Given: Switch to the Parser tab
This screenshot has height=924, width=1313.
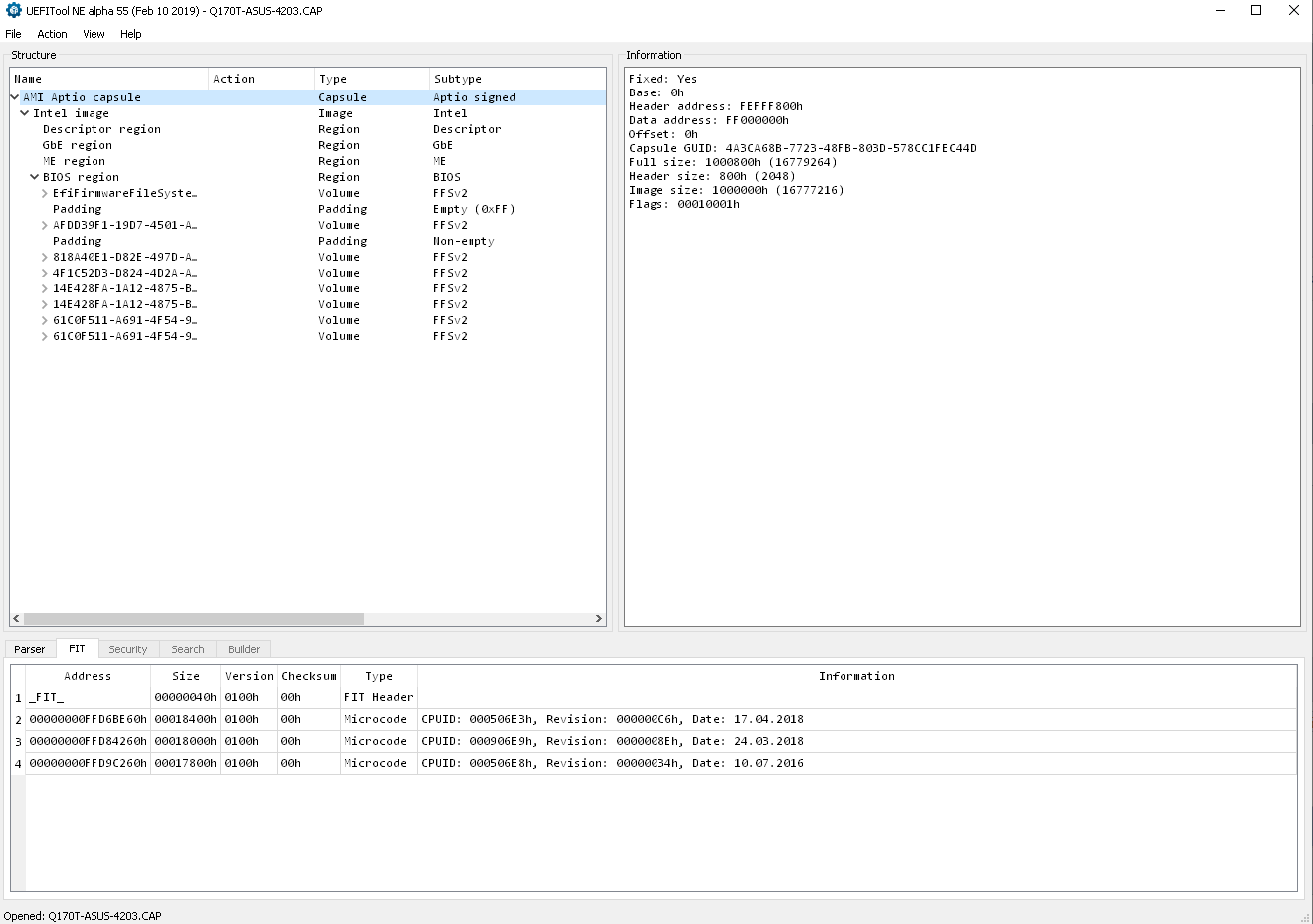Looking at the screenshot, I should point(29,649).
